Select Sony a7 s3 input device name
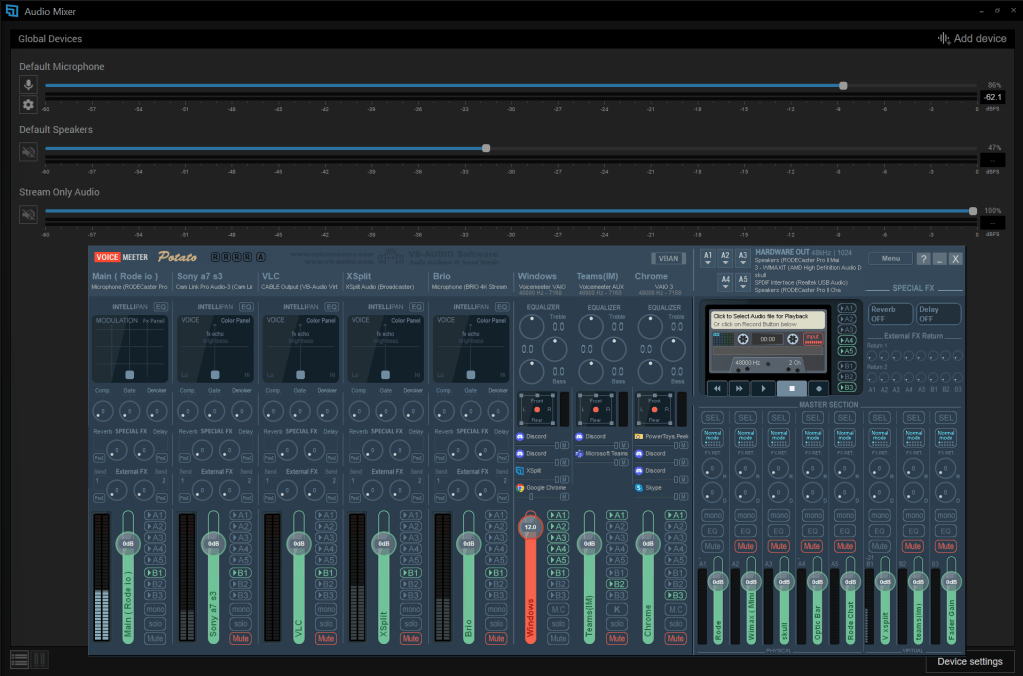Screen dimensions: 1023x676 214,286
